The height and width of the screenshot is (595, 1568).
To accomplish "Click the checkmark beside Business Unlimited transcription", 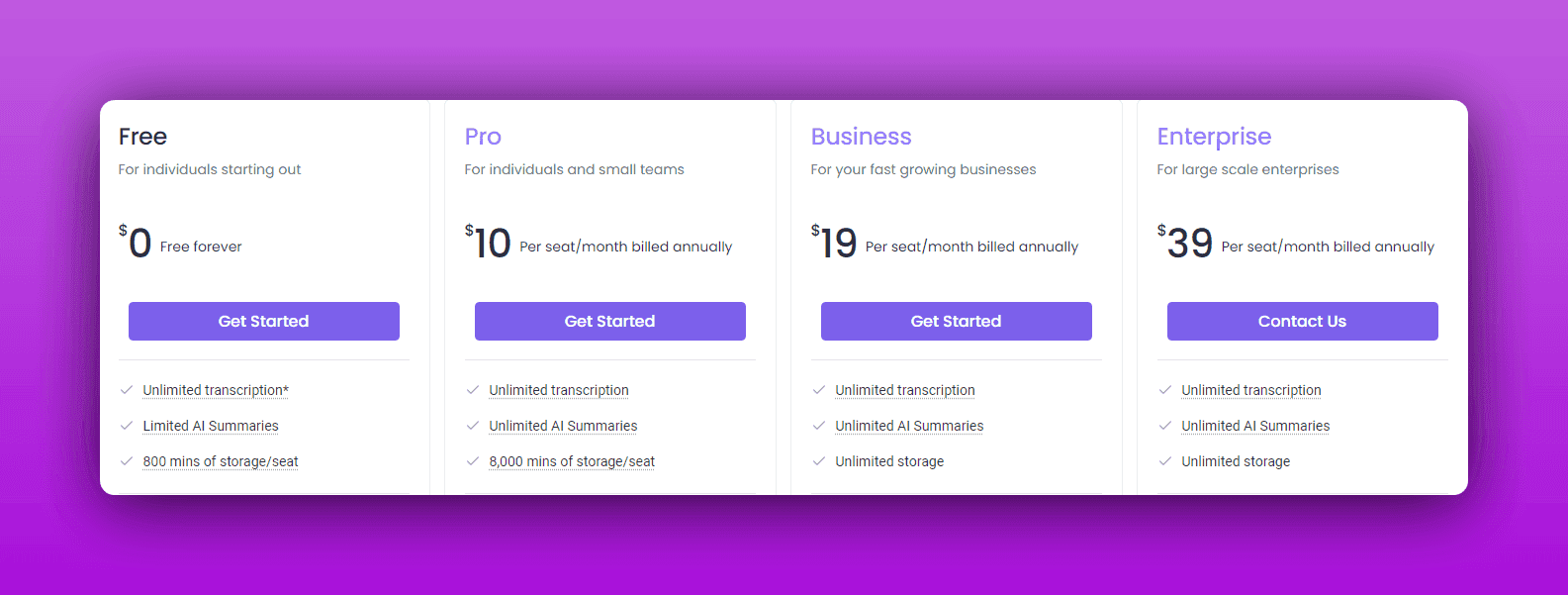I will [819, 390].
